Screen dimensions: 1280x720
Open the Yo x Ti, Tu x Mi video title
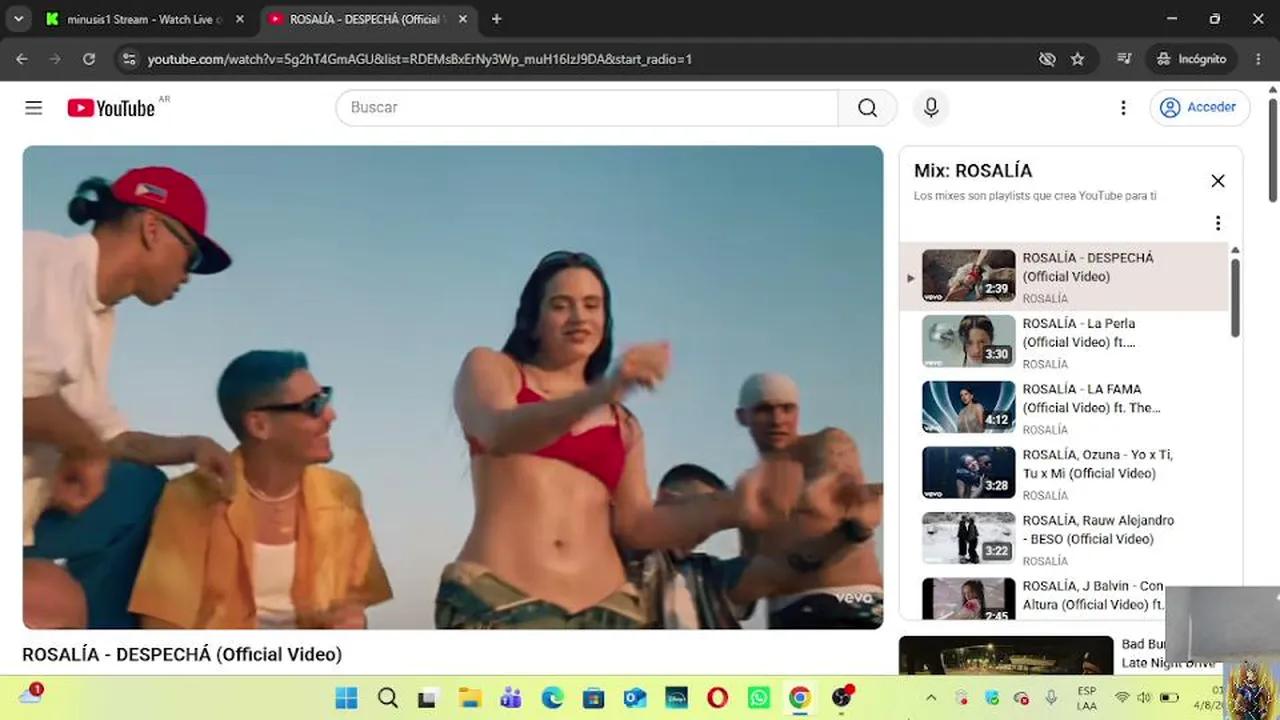(1097, 464)
